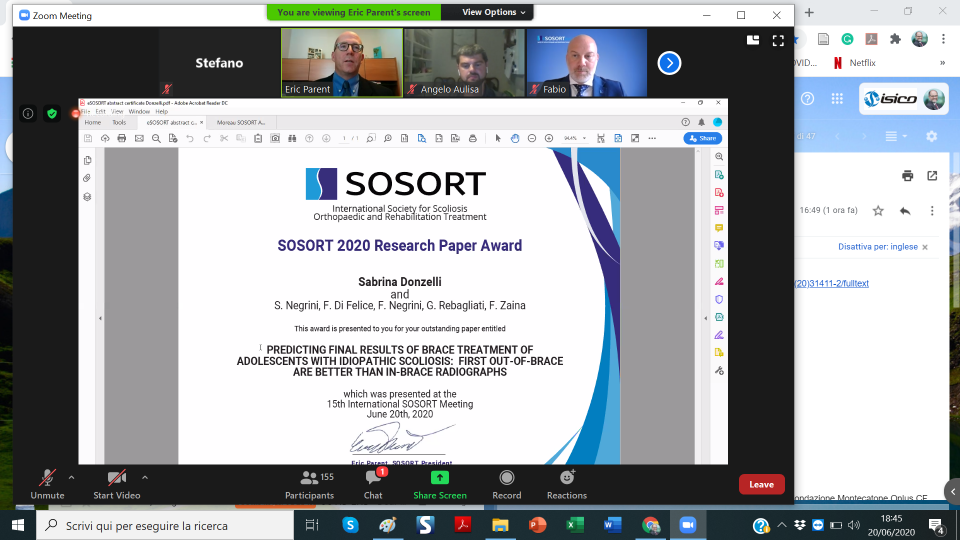Show more bookmarks with the chevron
Image resolution: width=960 pixels, height=540 pixels.
point(942,62)
